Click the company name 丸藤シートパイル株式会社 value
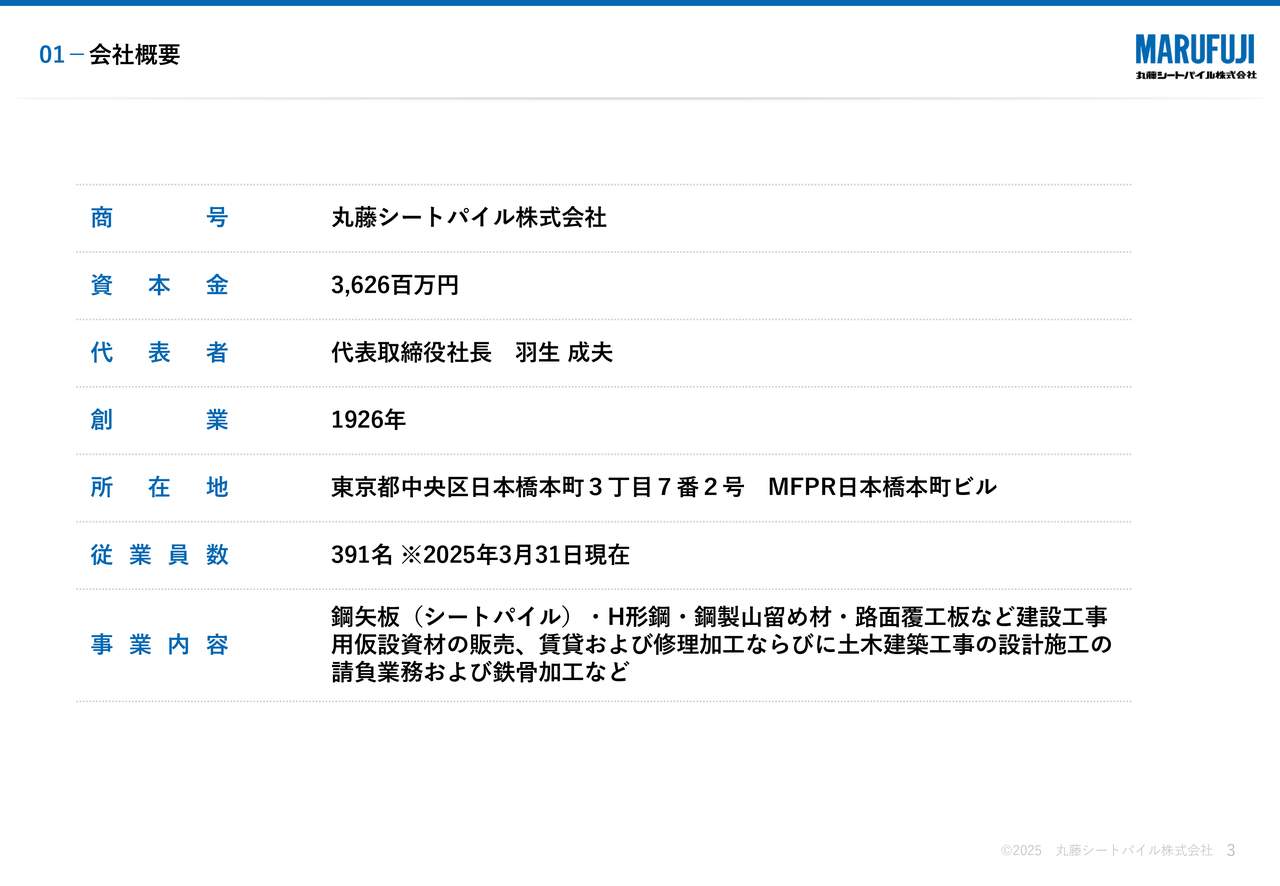 pyautogui.click(x=470, y=217)
